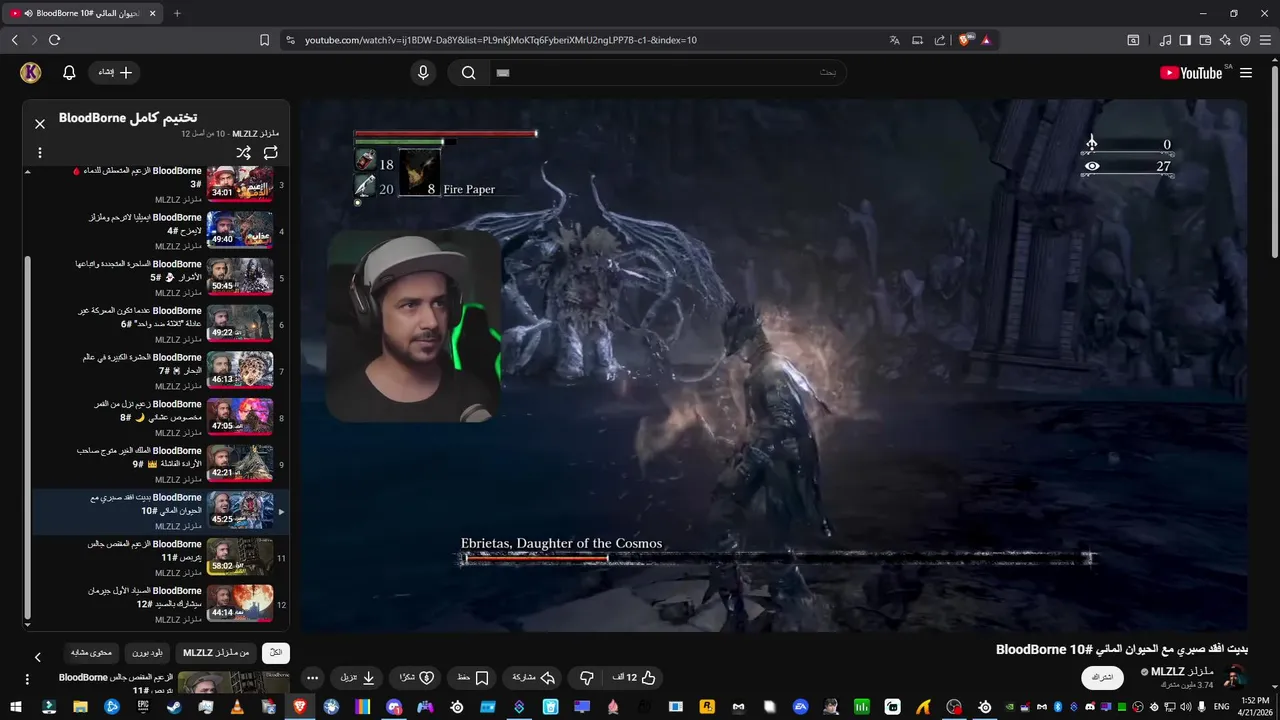
Task: Select the Bloodborne filter chip
Action: [148, 653]
